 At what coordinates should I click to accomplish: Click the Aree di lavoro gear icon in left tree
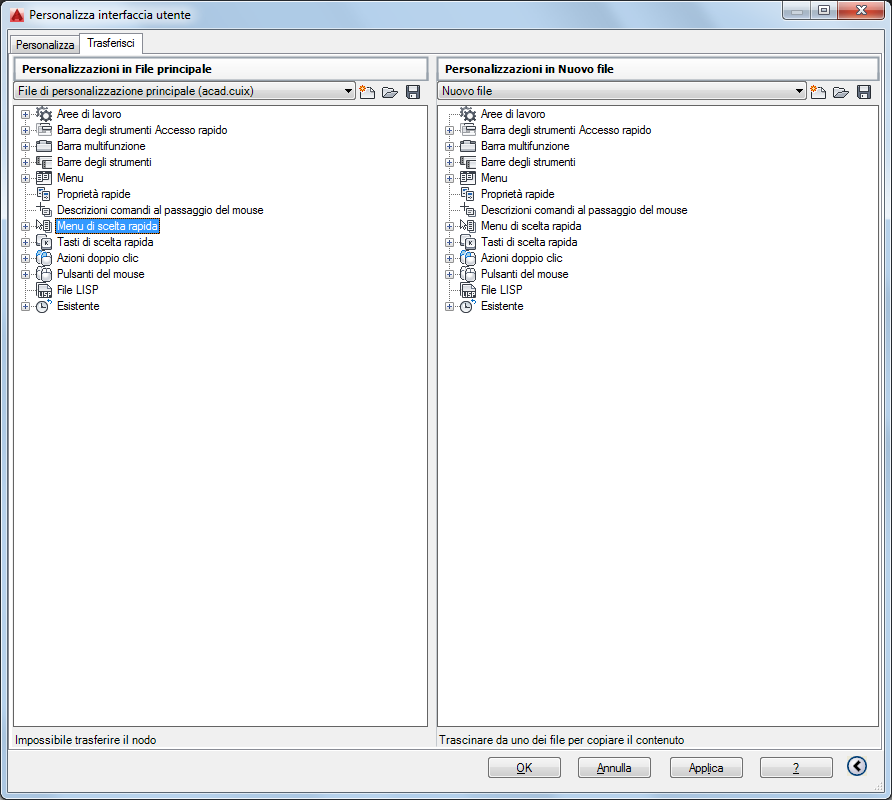(x=44, y=114)
